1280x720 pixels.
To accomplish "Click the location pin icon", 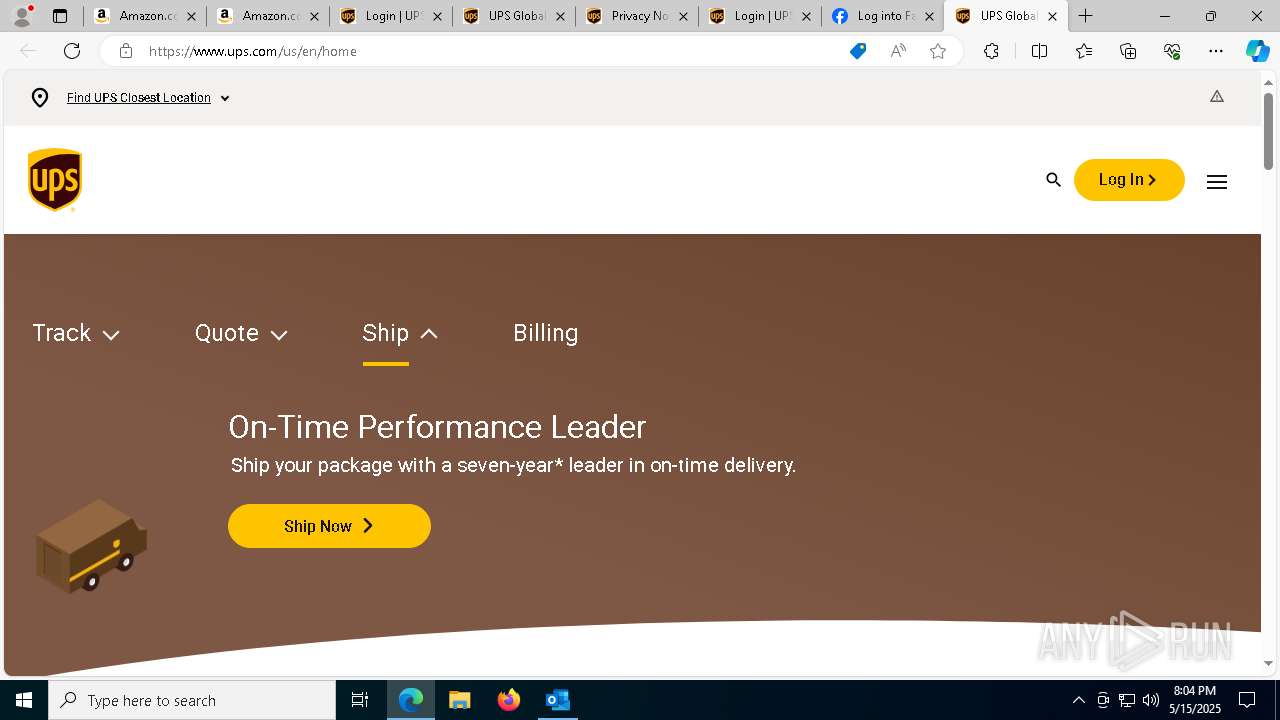I will [x=40, y=98].
